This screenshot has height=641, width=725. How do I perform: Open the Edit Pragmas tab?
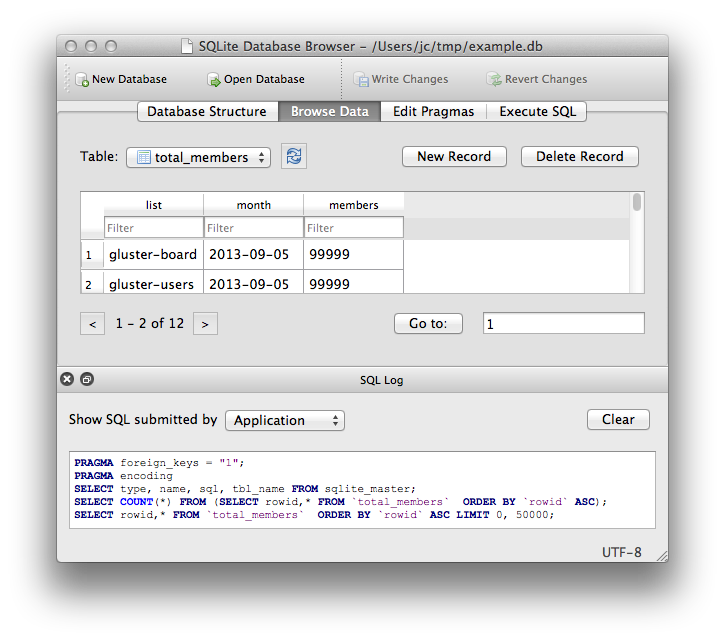(433, 112)
